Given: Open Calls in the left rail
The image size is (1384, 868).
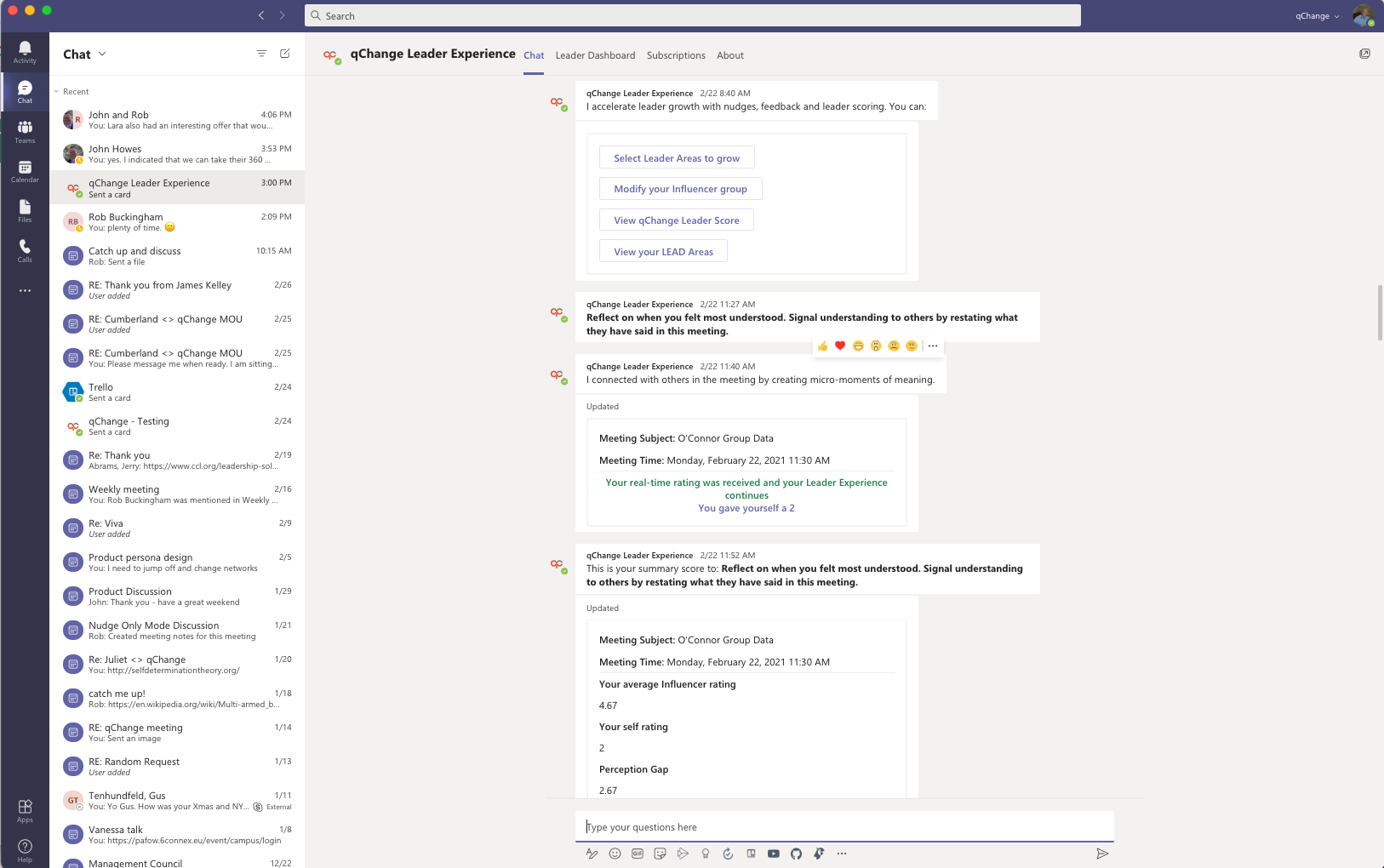Looking at the screenshot, I should tap(25, 250).
